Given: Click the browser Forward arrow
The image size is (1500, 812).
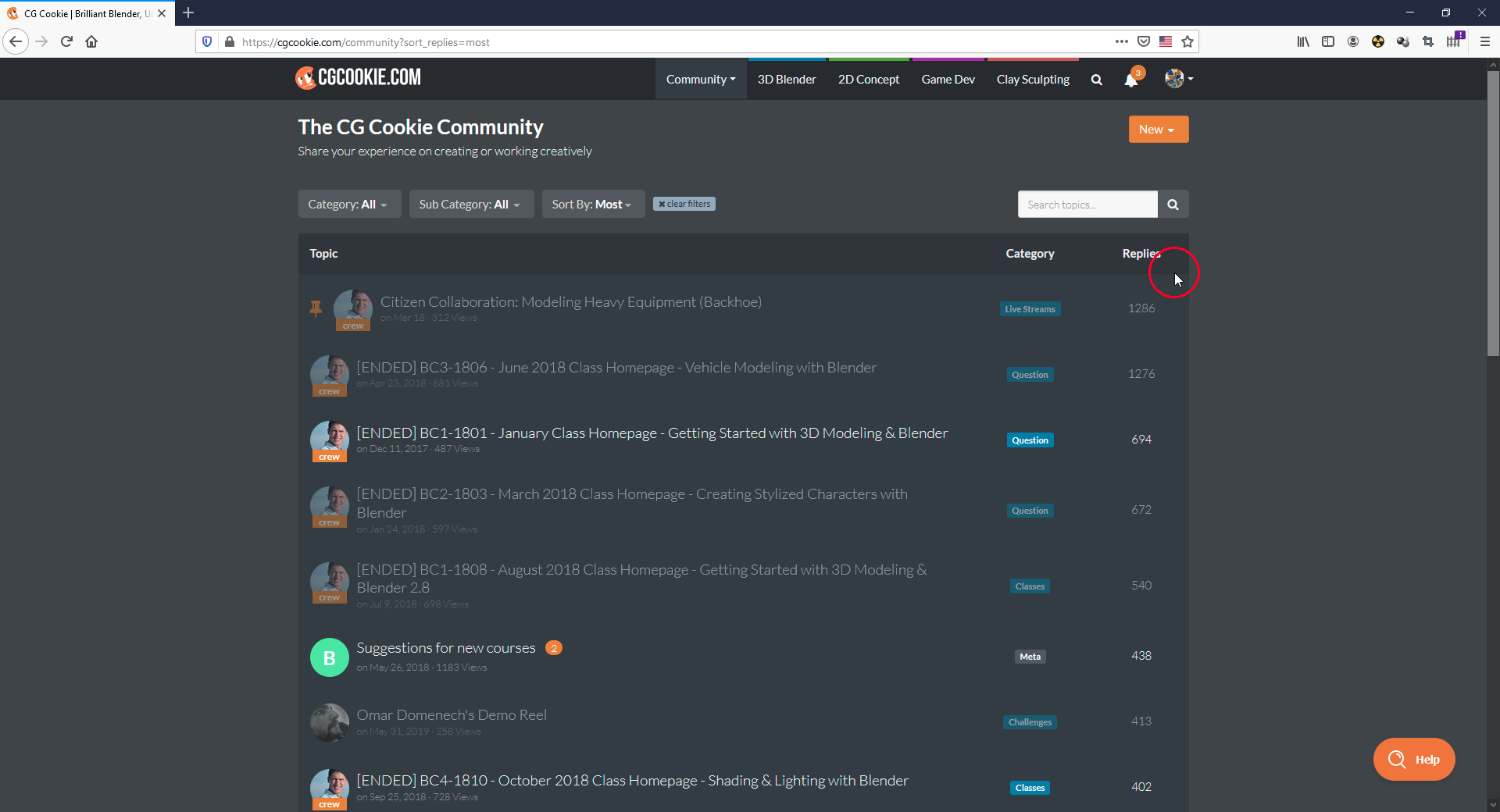Looking at the screenshot, I should tap(41, 41).
